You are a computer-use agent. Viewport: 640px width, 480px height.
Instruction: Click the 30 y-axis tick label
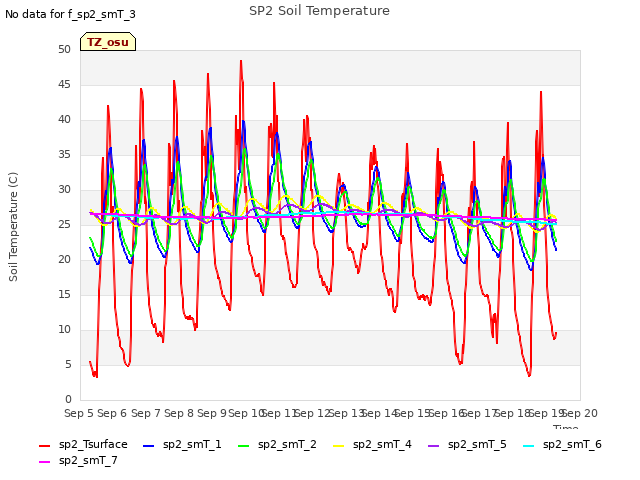[64, 189]
